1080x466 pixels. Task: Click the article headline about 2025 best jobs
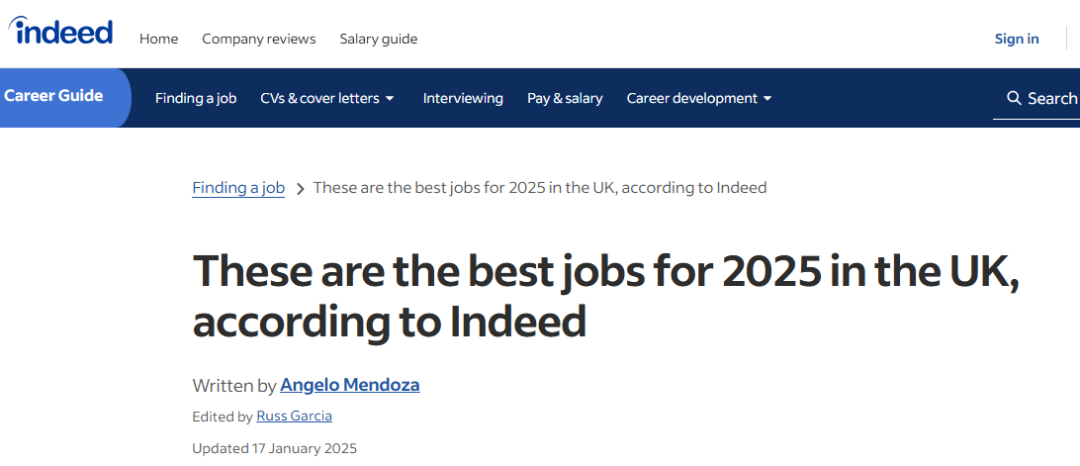[606, 296]
